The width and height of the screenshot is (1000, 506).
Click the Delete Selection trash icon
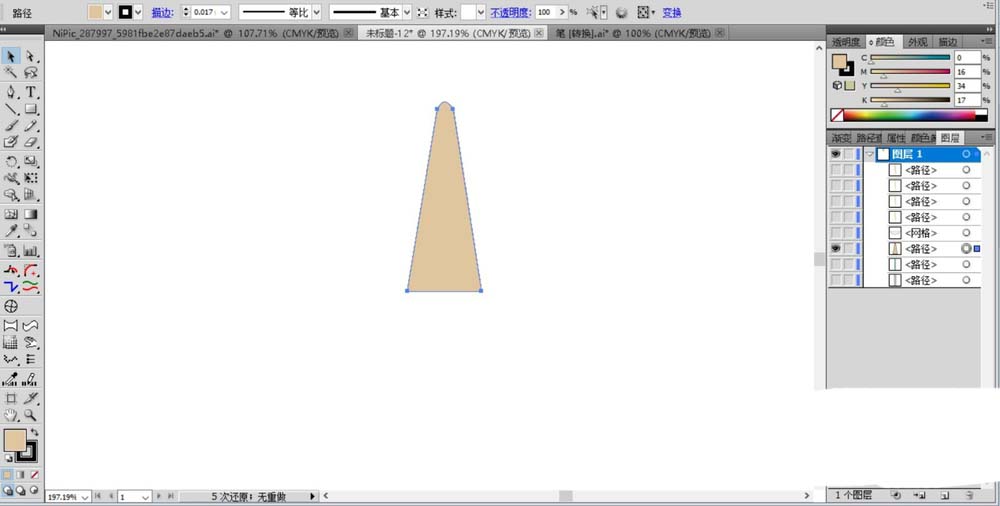coord(969,495)
